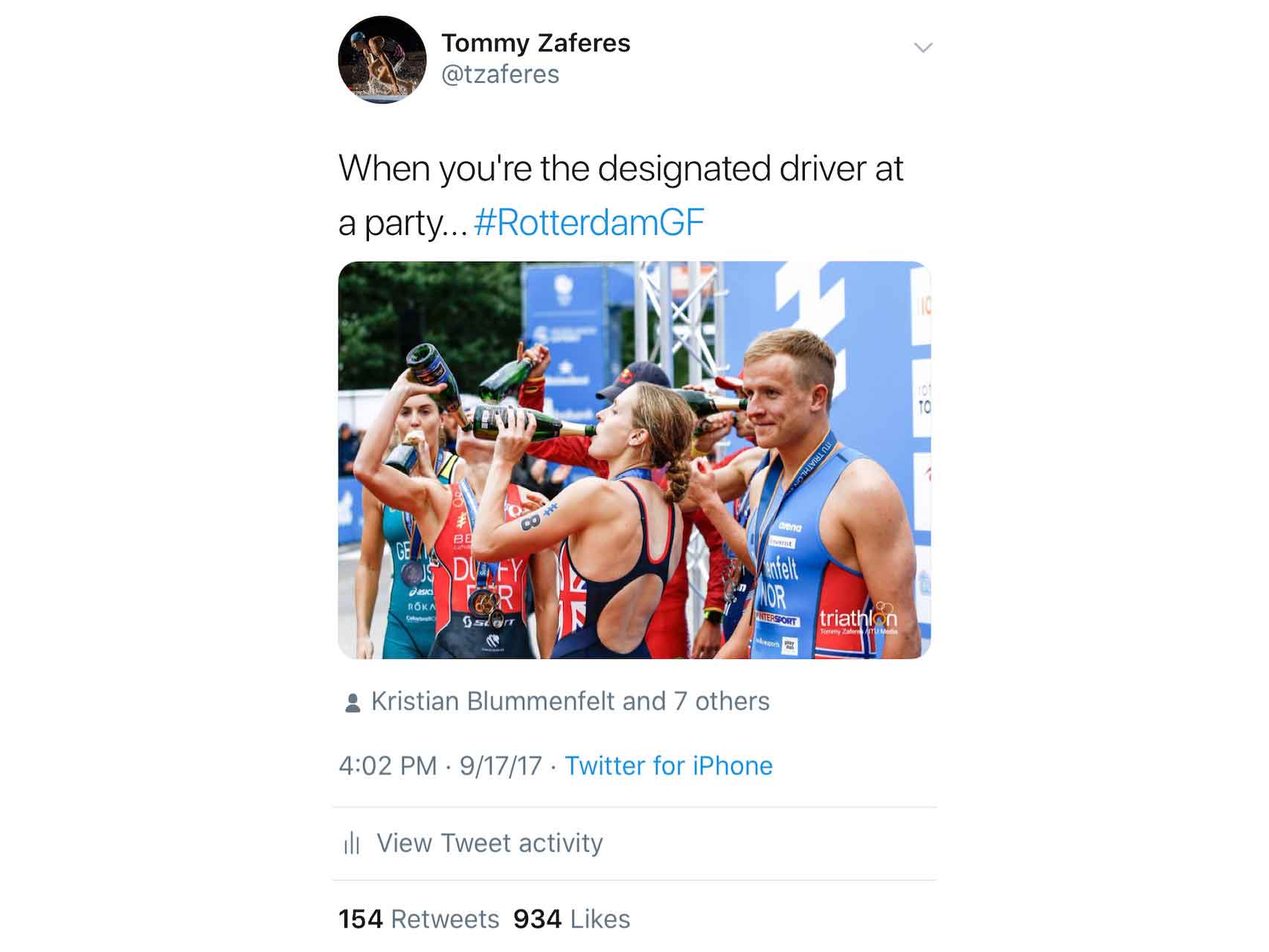The width and height of the screenshot is (1269, 952).
Task: Click the 154 retweet count number
Action: pyautogui.click(x=361, y=919)
